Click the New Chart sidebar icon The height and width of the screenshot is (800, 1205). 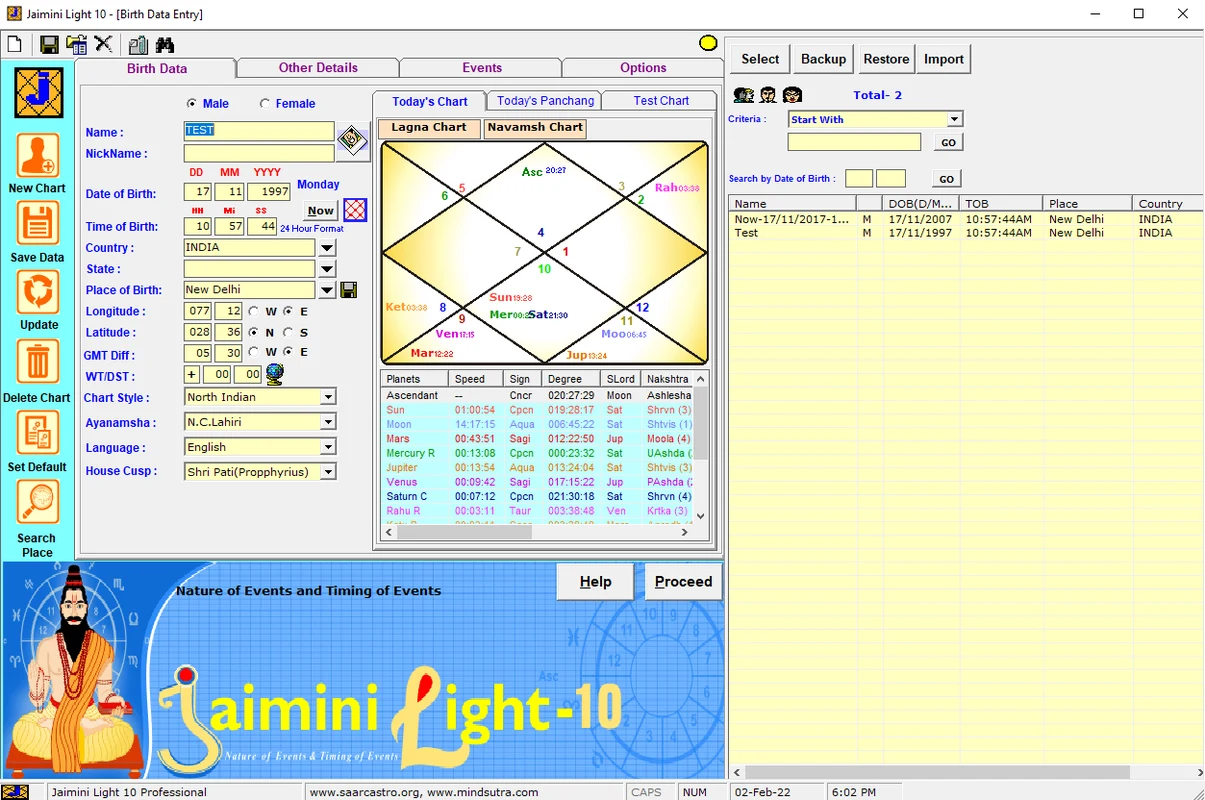[37, 157]
